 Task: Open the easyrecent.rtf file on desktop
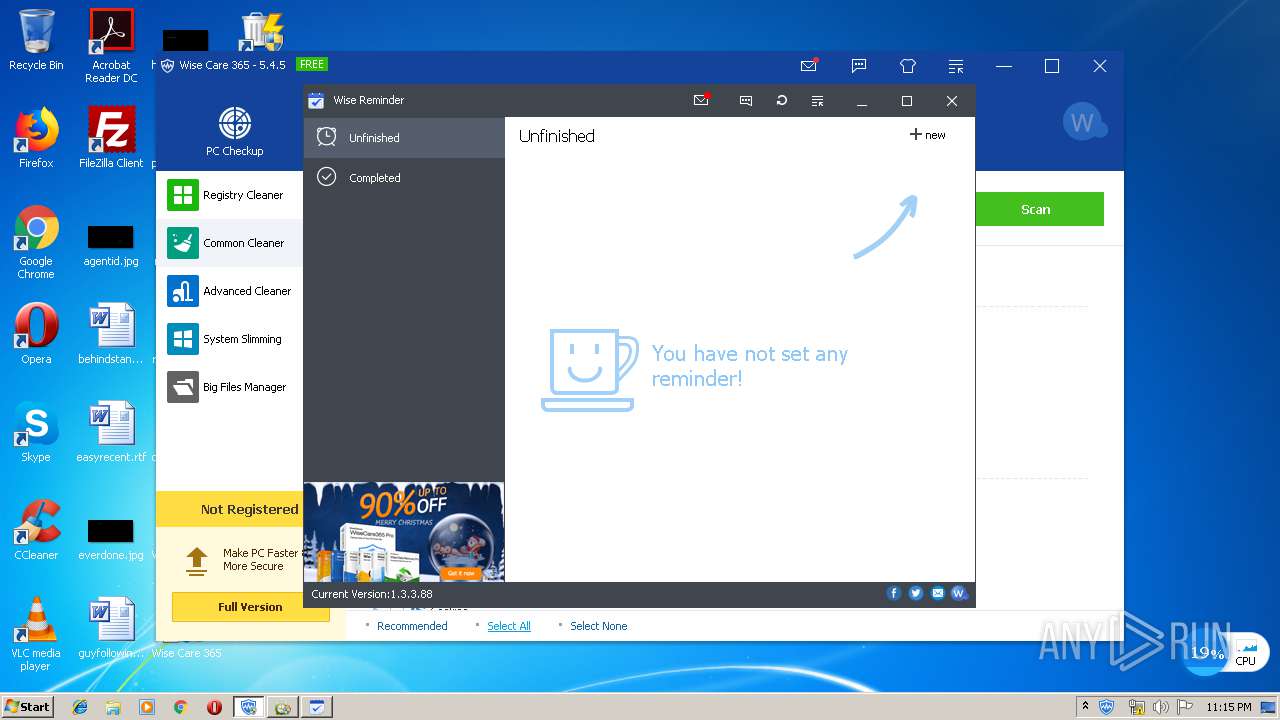tap(111, 433)
